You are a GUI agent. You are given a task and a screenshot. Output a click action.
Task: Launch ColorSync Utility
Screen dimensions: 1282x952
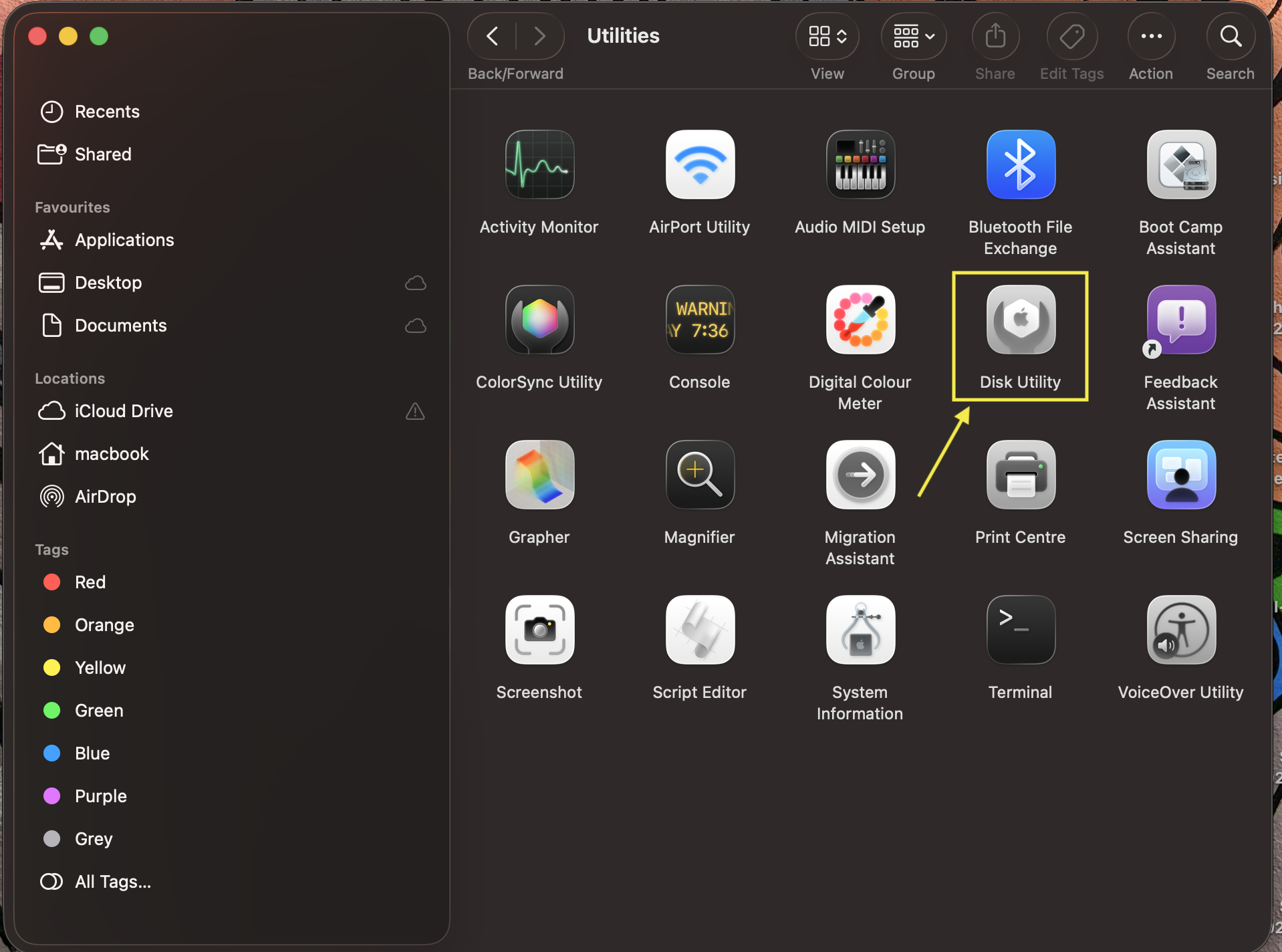(x=539, y=320)
